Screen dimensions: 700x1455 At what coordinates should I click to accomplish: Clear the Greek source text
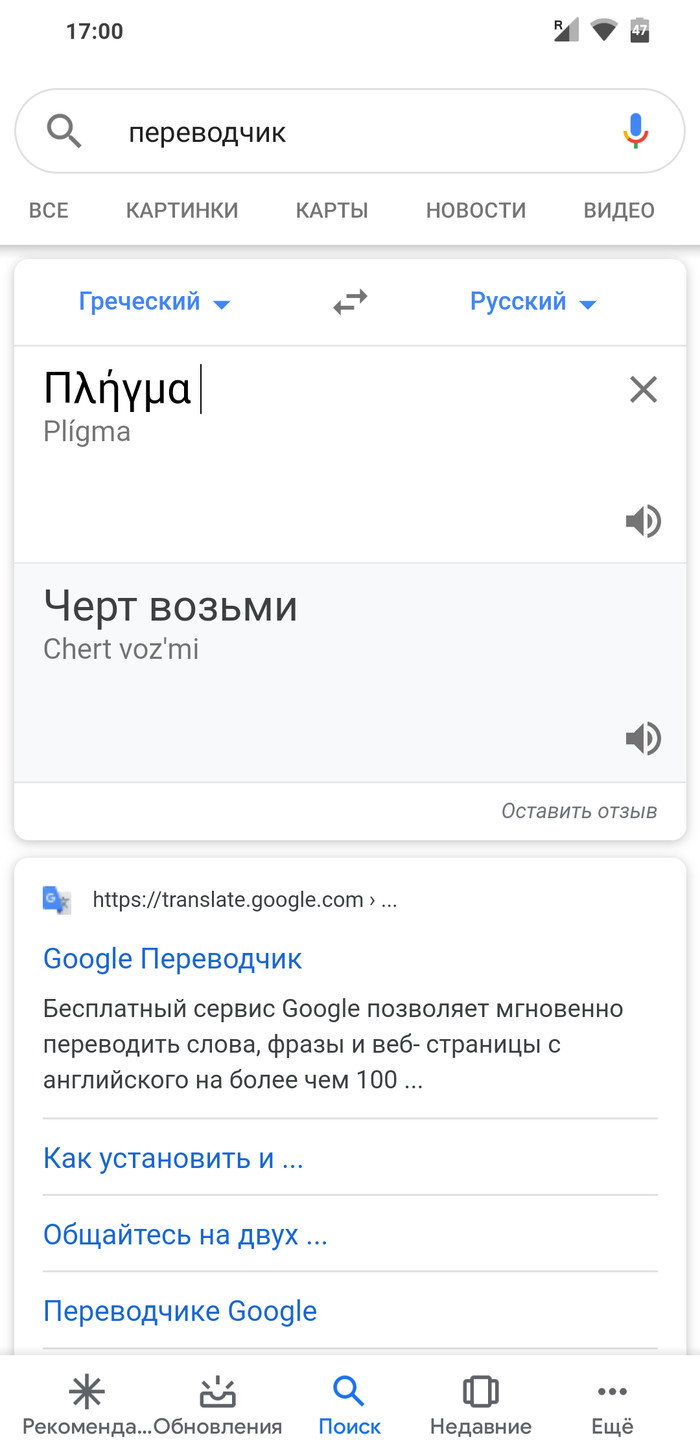coord(643,389)
